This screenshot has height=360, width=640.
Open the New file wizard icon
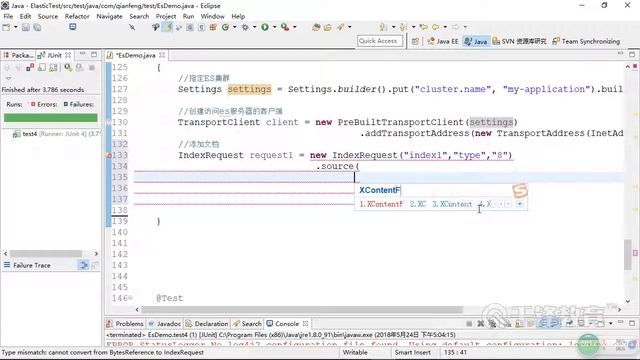pos(6,27)
